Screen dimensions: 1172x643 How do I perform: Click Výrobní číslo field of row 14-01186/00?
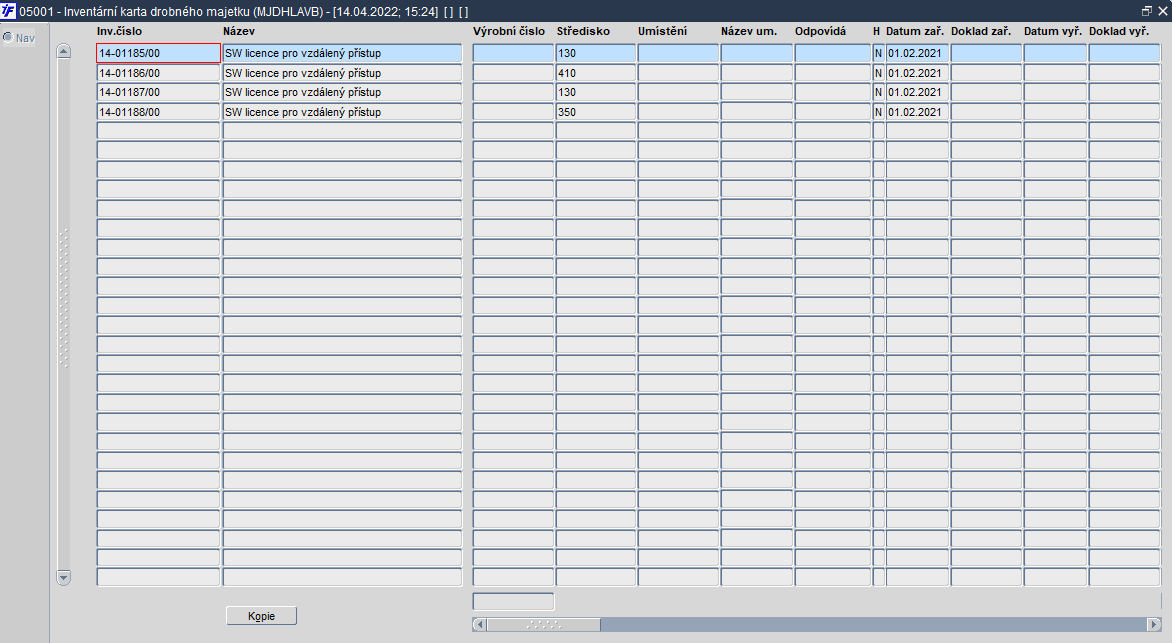tap(513, 73)
